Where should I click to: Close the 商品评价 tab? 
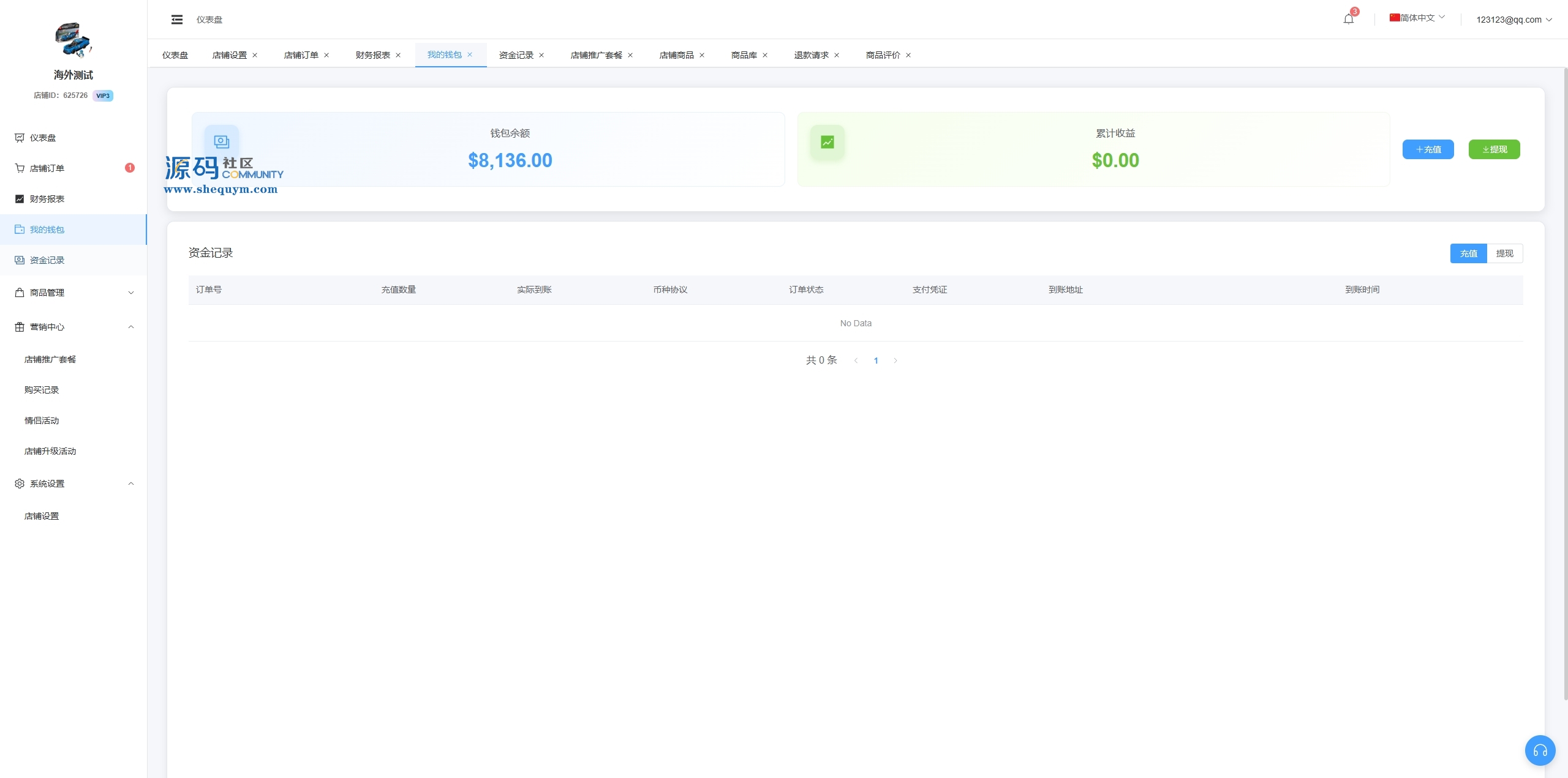pos(908,55)
